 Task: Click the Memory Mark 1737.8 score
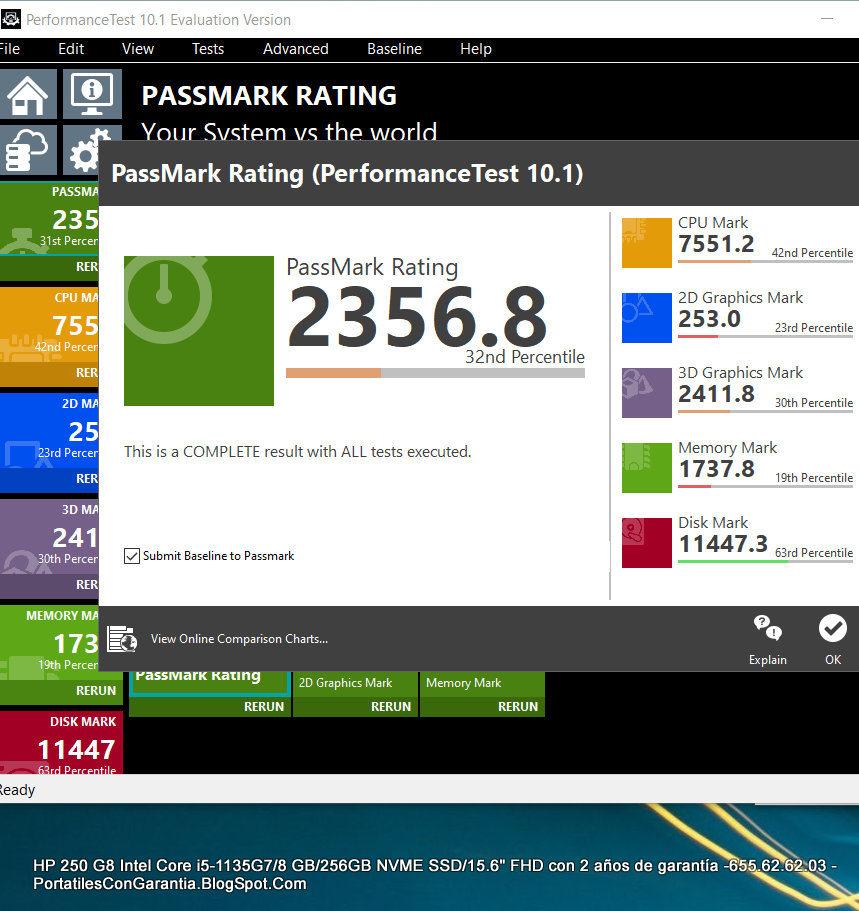(716, 469)
